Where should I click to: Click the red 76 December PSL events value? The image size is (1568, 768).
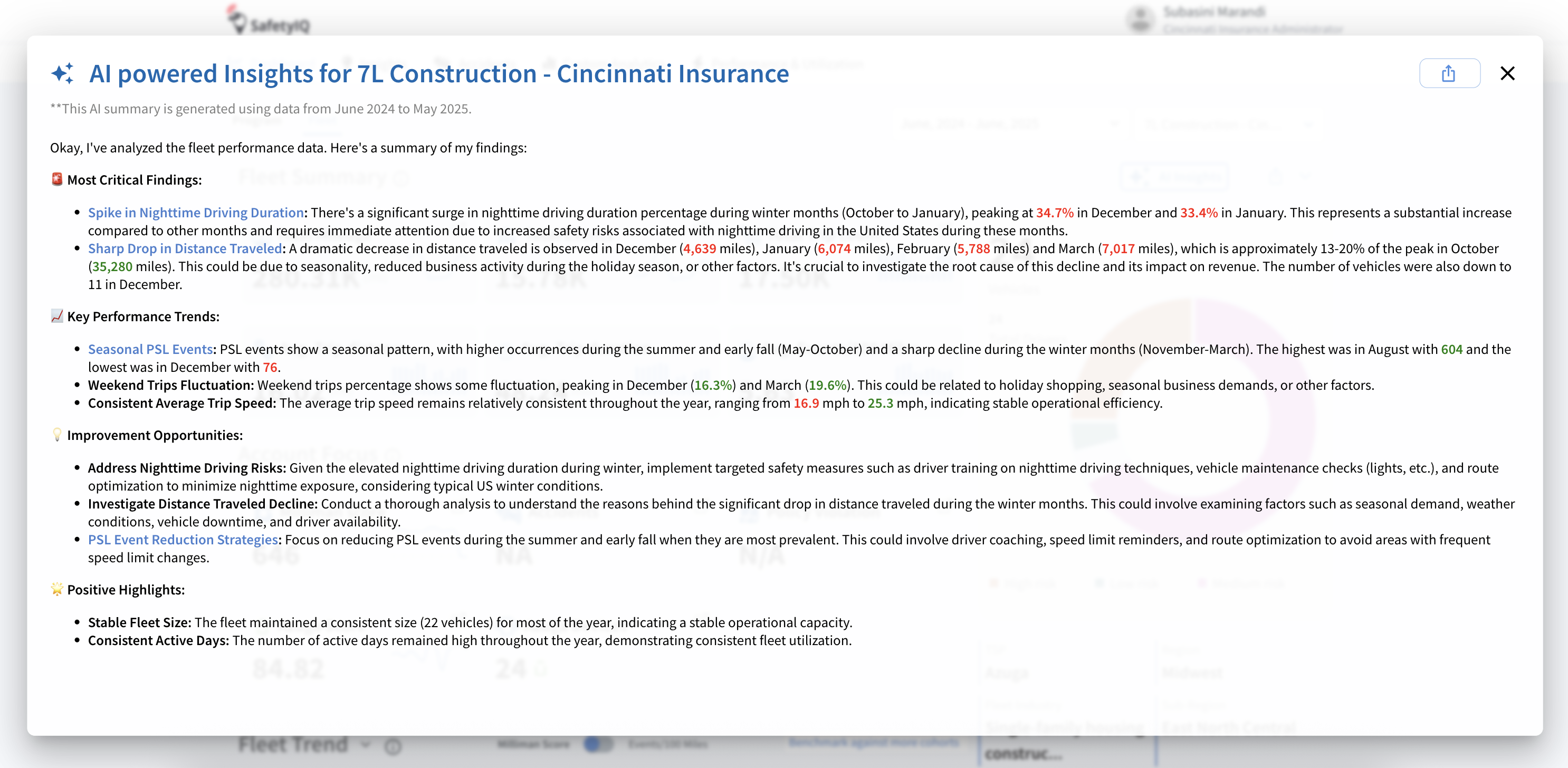click(270, 367)
